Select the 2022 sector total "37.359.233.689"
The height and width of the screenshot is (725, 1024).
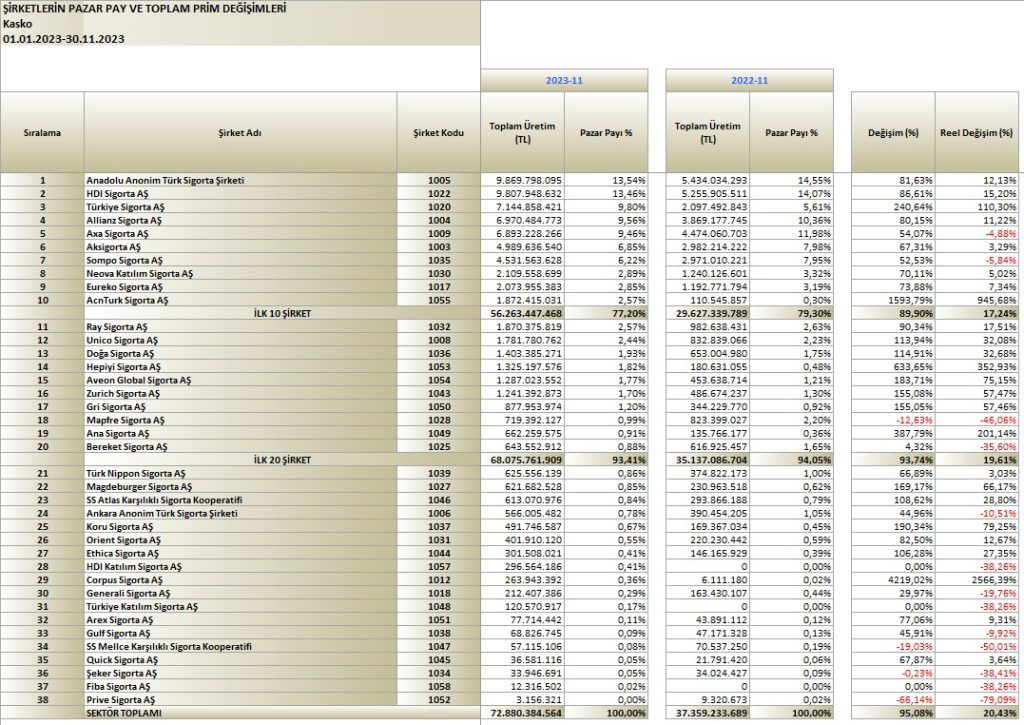coord(711,713)
